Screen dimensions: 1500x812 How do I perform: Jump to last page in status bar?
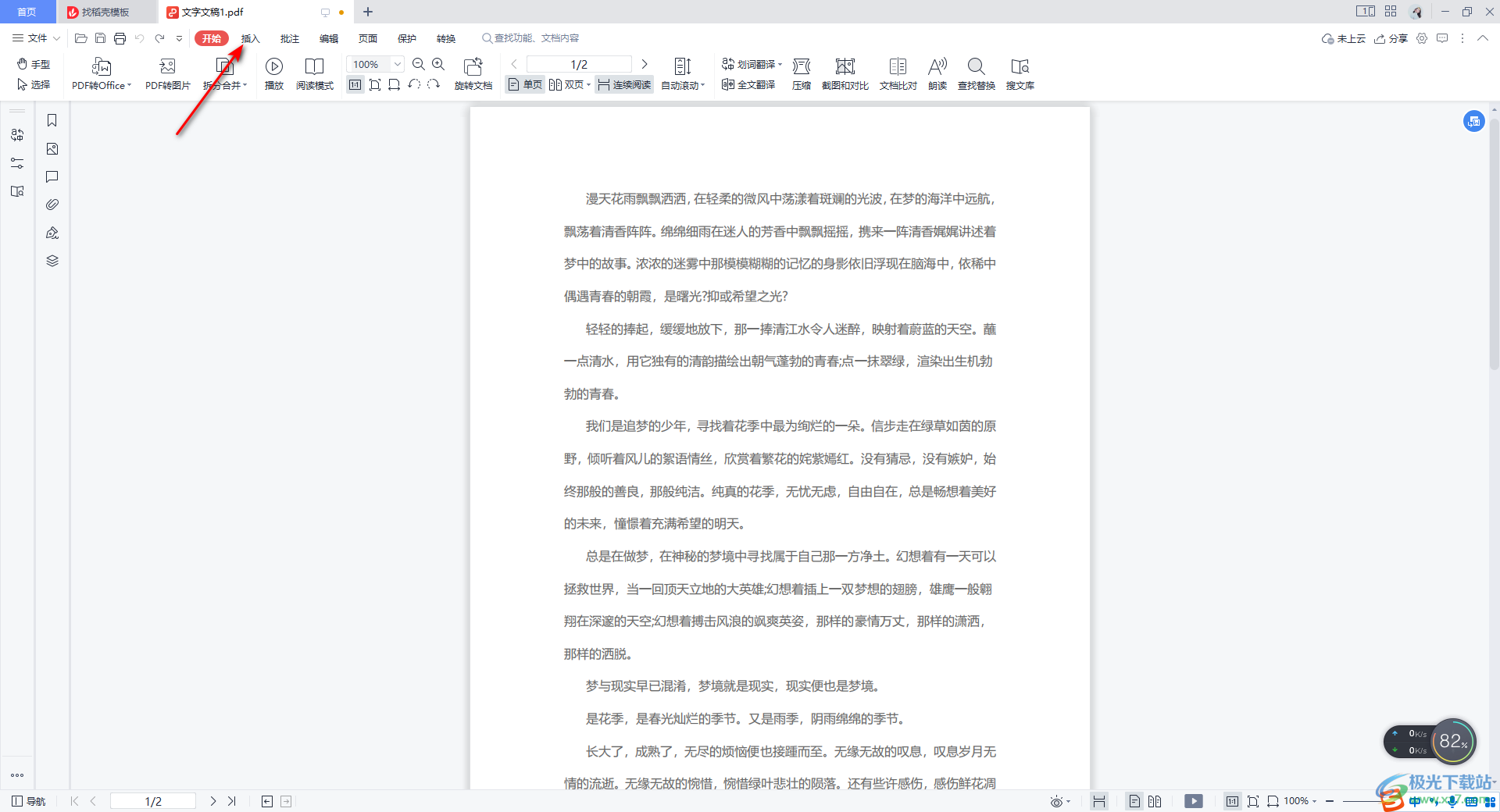click(x=232, y=801)
